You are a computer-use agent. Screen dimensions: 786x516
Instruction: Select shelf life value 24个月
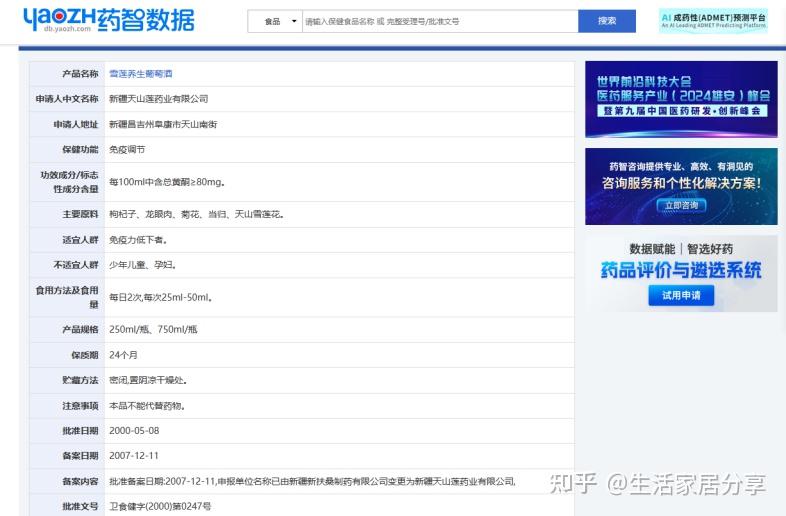pyautogui.click(x=123, y=355)
